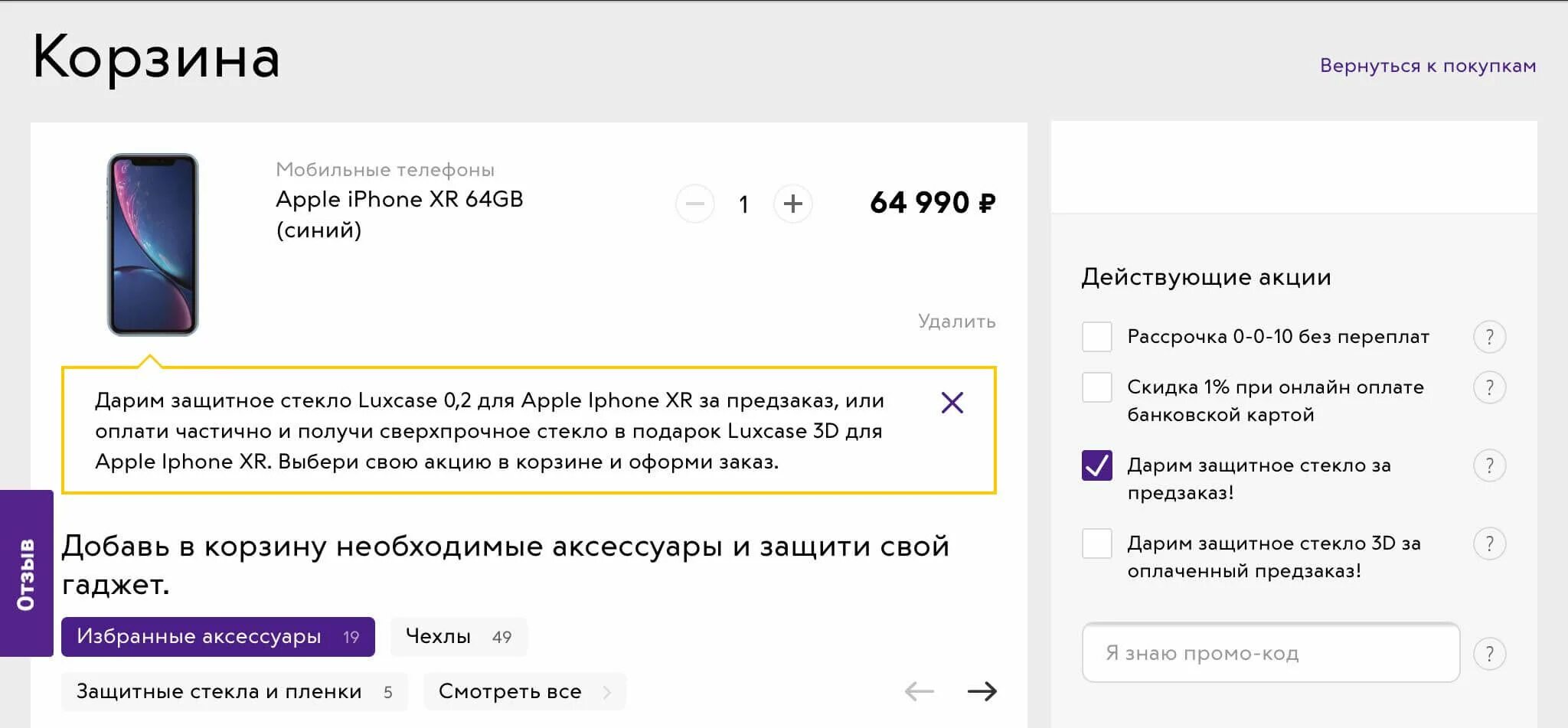Screen dimensions: 1568x728
Task: Click Вернуться к покупкам link
Action: (1428, 66)
